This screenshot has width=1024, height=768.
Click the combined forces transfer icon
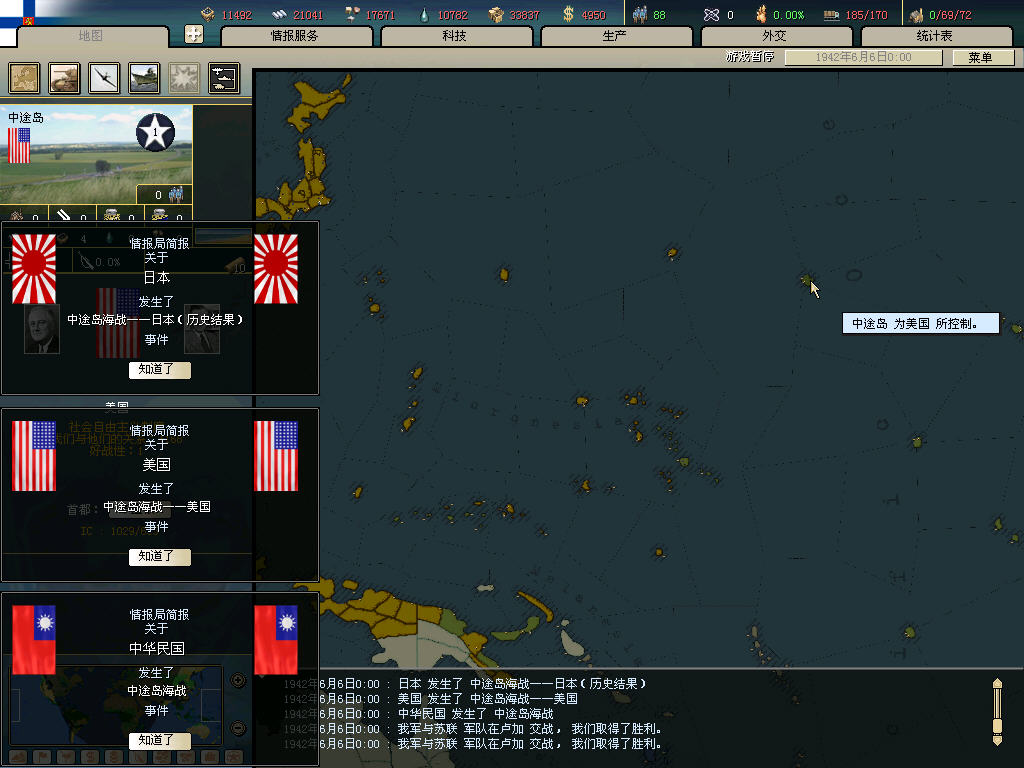click(x=224, y=78)
